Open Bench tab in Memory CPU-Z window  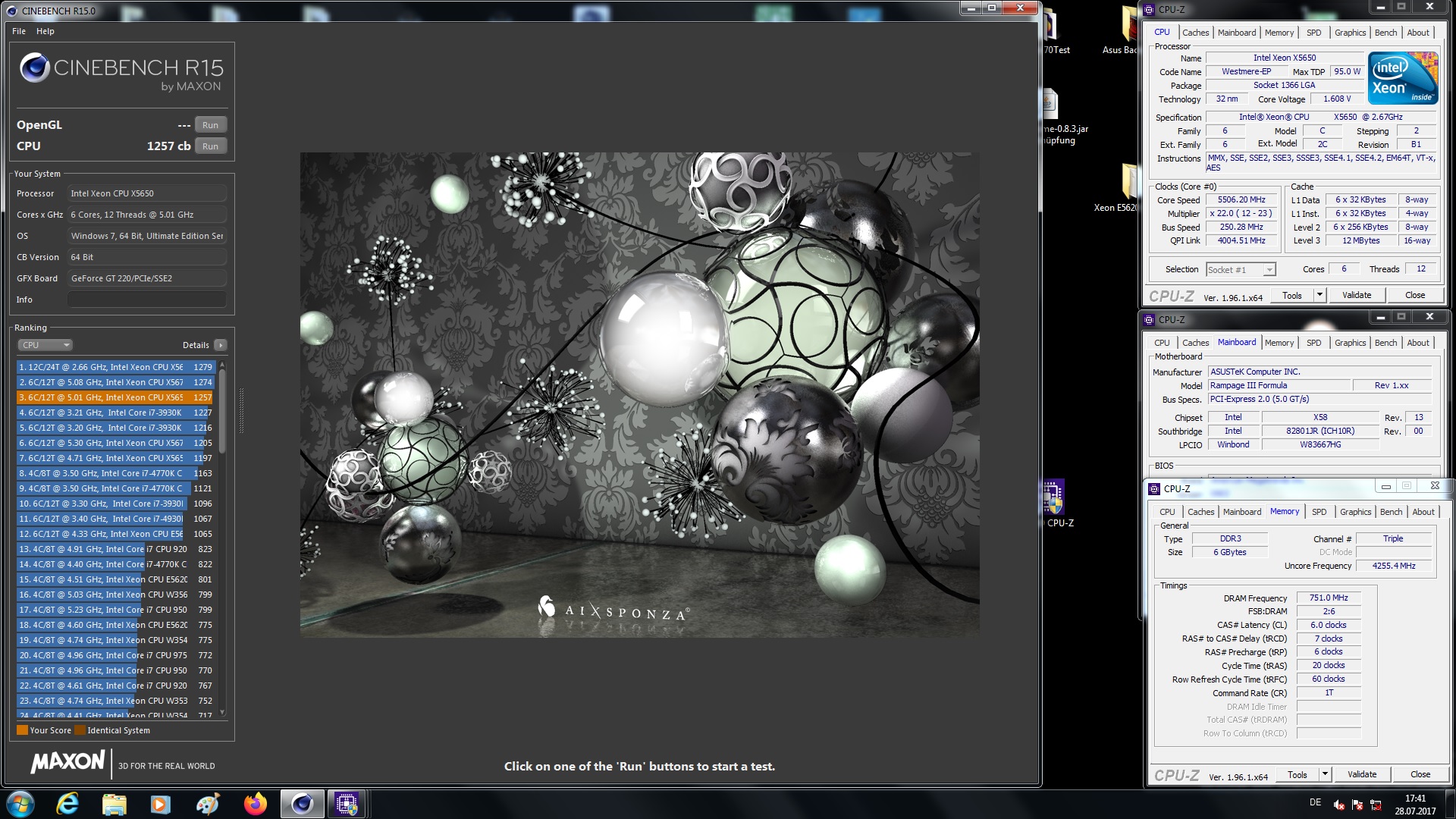[1391, 512]
